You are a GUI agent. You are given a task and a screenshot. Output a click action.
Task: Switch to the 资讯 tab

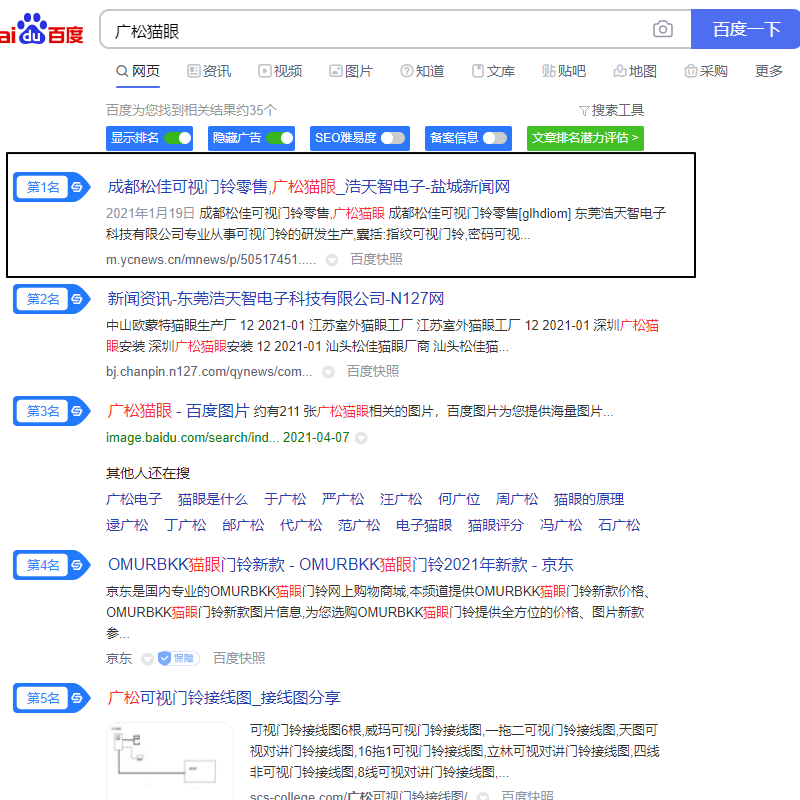[x=209, y=71]
